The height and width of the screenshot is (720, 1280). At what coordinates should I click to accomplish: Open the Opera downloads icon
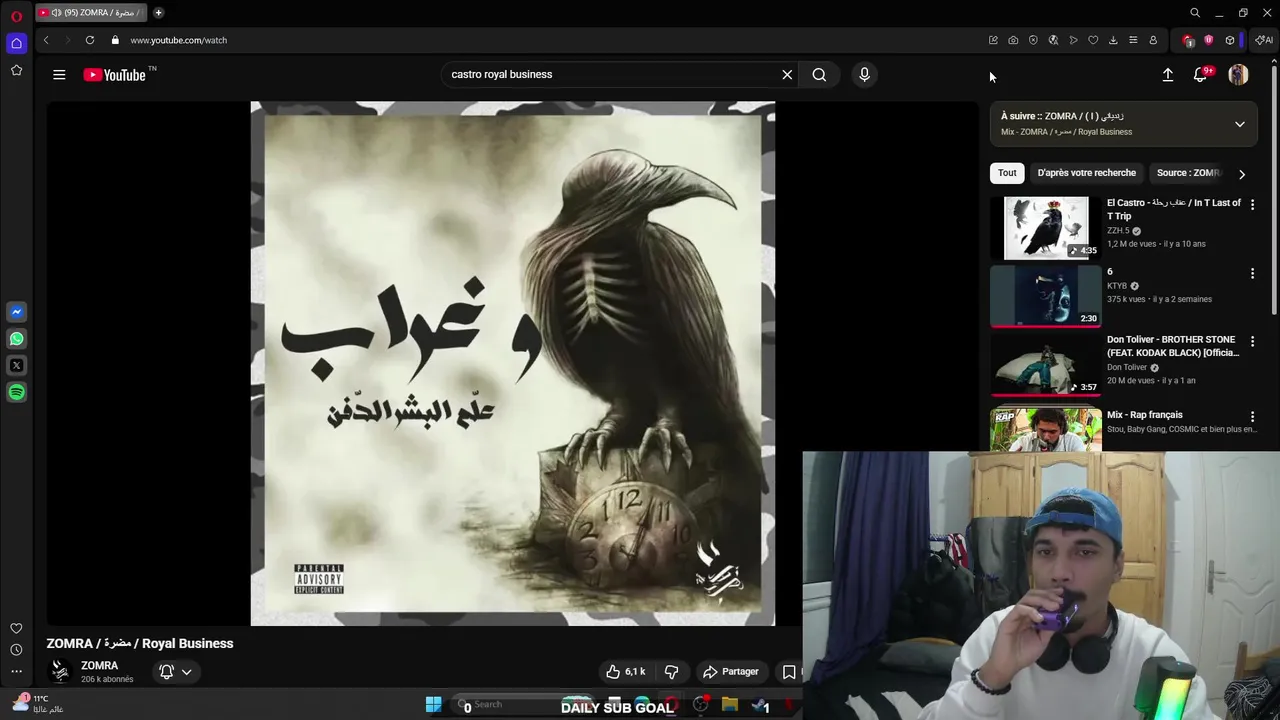pyautogui.click(x=1113, y=40)
